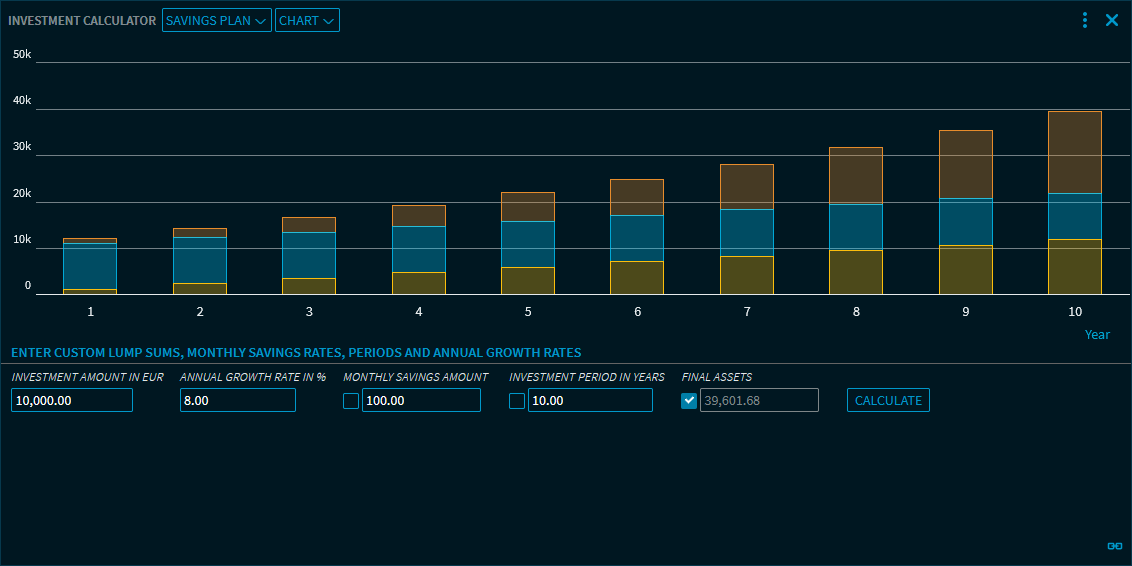
Task: Click the link icon in bottom corner
Action: 1115,546
